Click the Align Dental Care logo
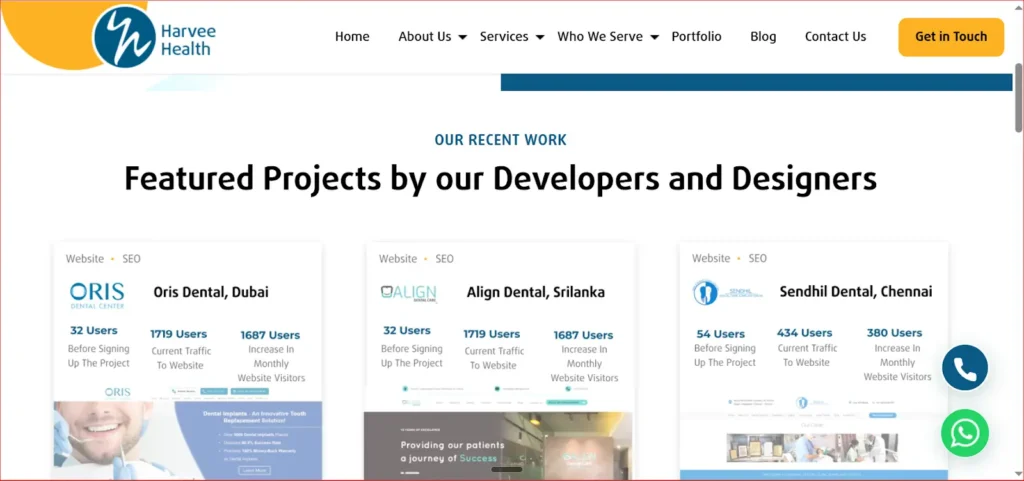 pyautogui.click(x=409, y=293)
